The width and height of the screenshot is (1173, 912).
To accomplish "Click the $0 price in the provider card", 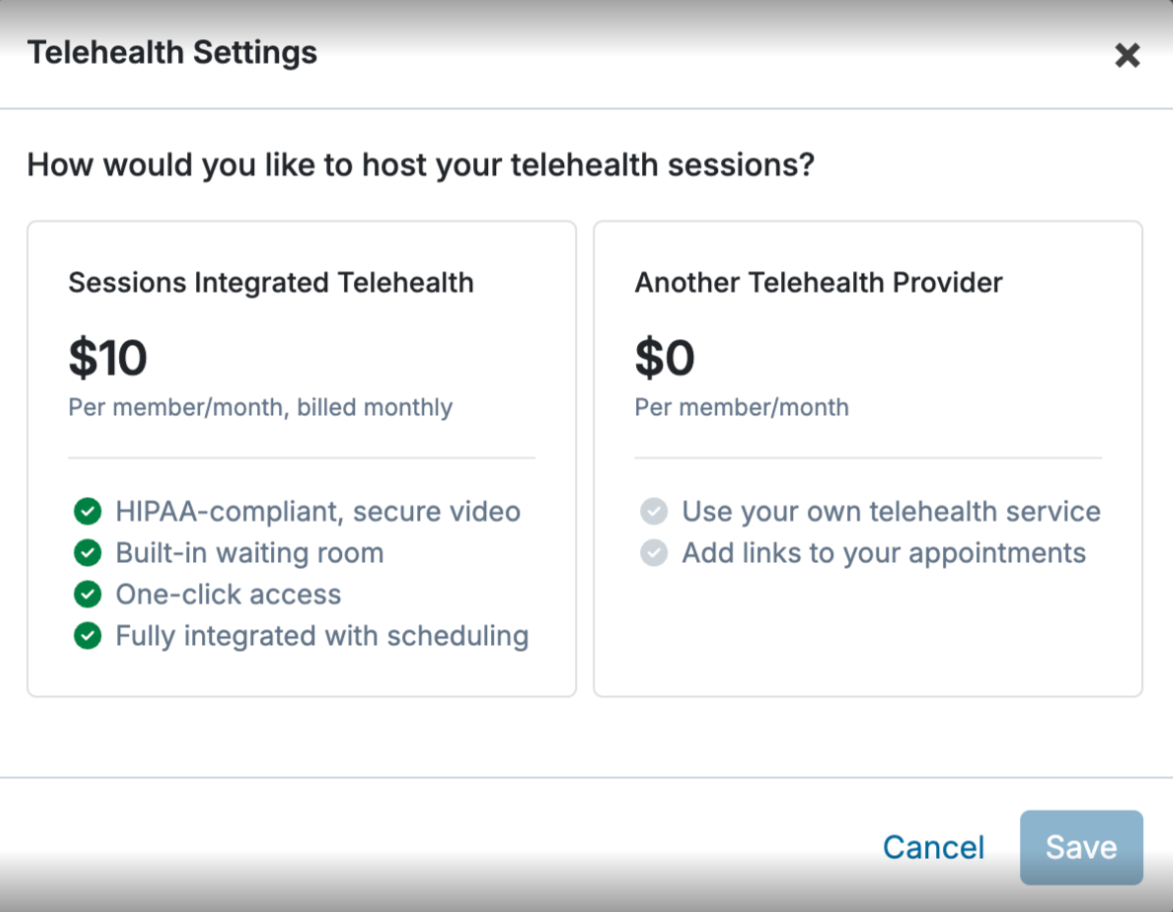I will (x=665, y=358).
